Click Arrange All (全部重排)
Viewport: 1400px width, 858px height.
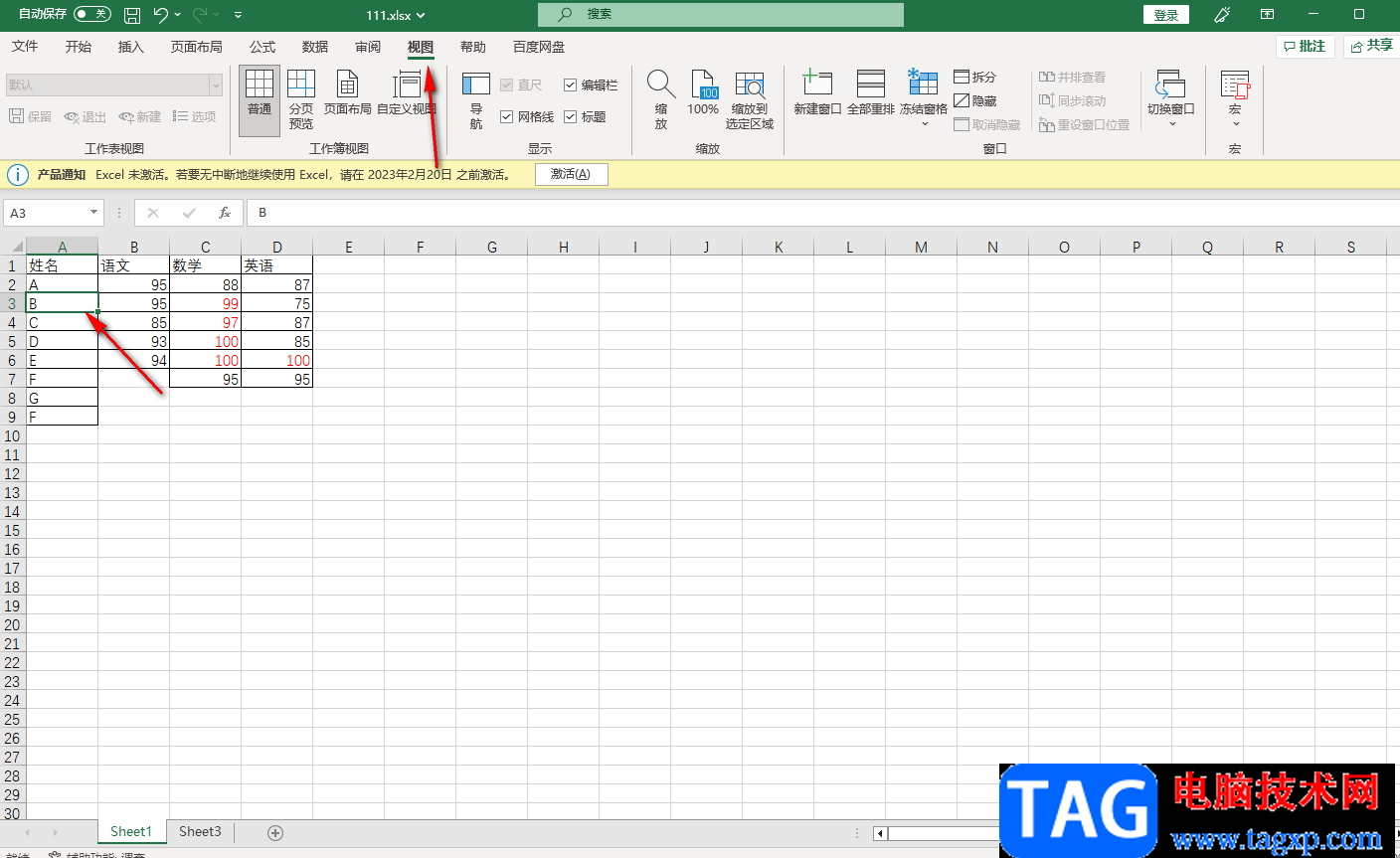[871, 94]
